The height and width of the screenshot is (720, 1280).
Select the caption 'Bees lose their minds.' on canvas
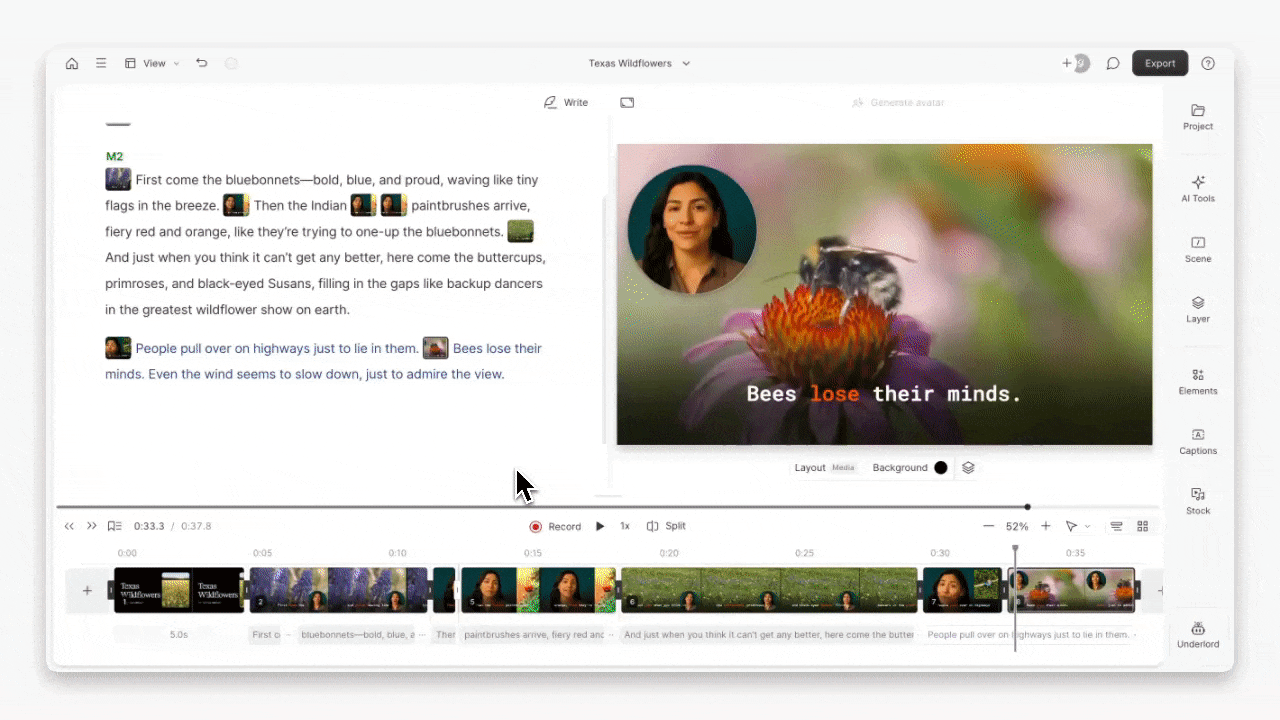pyautogui.click(x=884, y=394)
